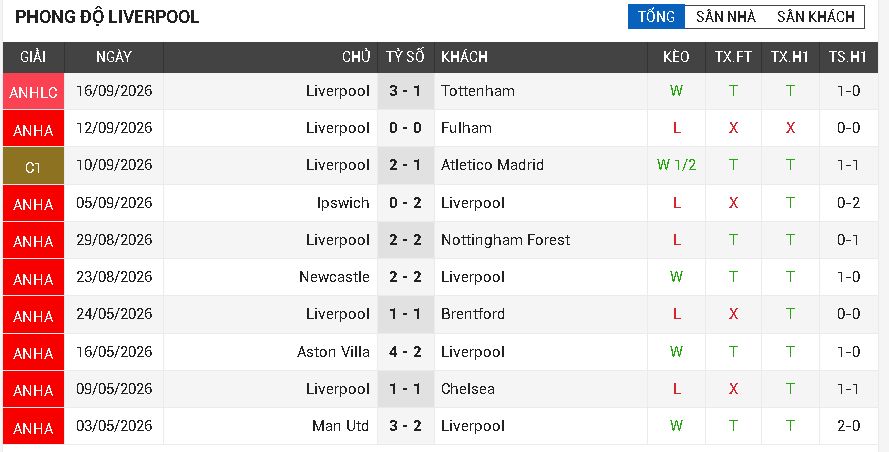Click the ANHLC league badge
The image size is (889, 452).
(33, 91)
